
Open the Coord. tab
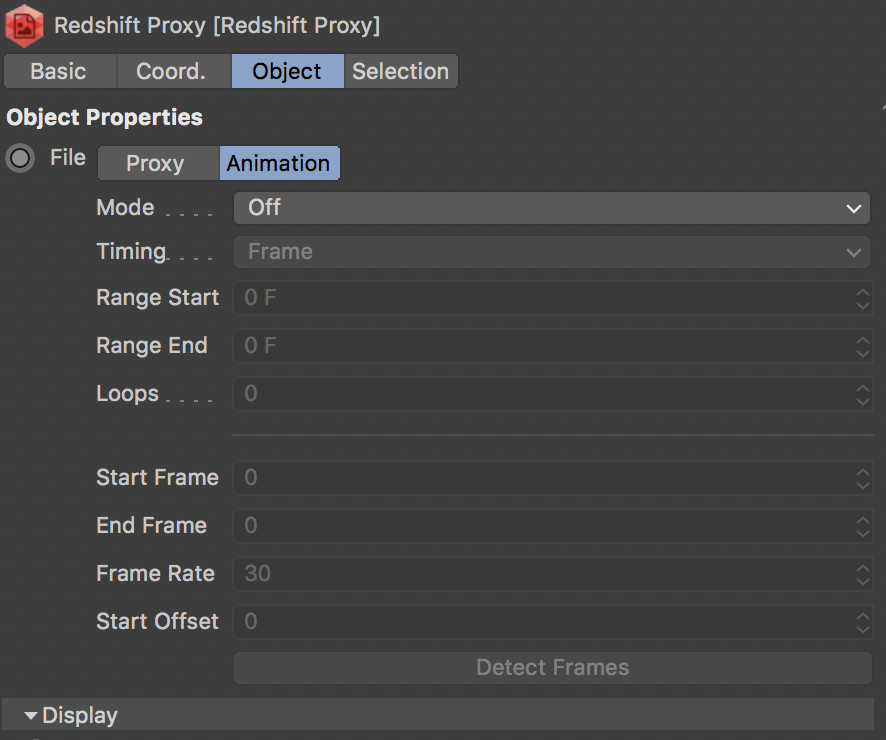(171, 71)
